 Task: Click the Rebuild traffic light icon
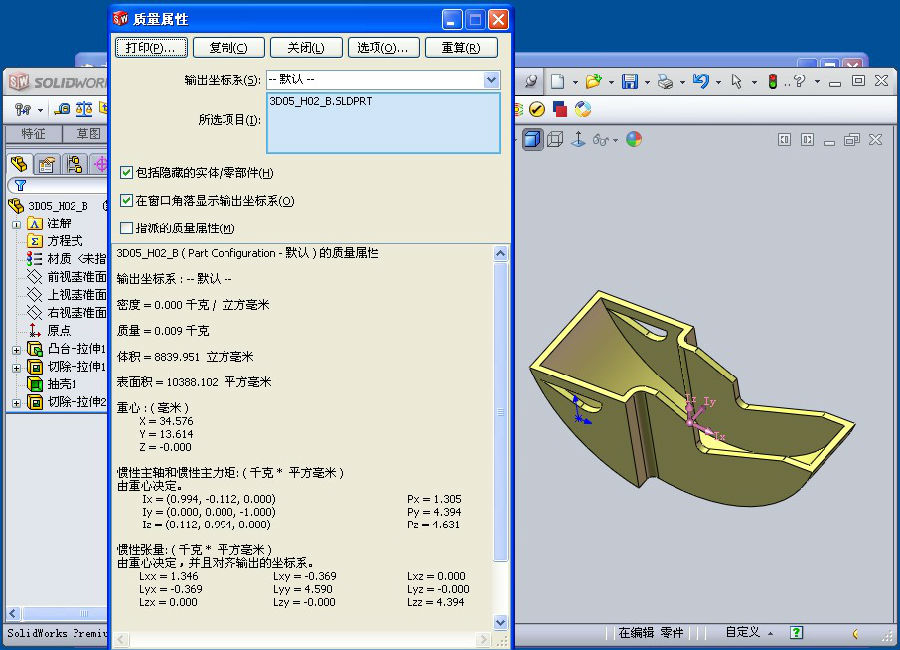point(772,81)
